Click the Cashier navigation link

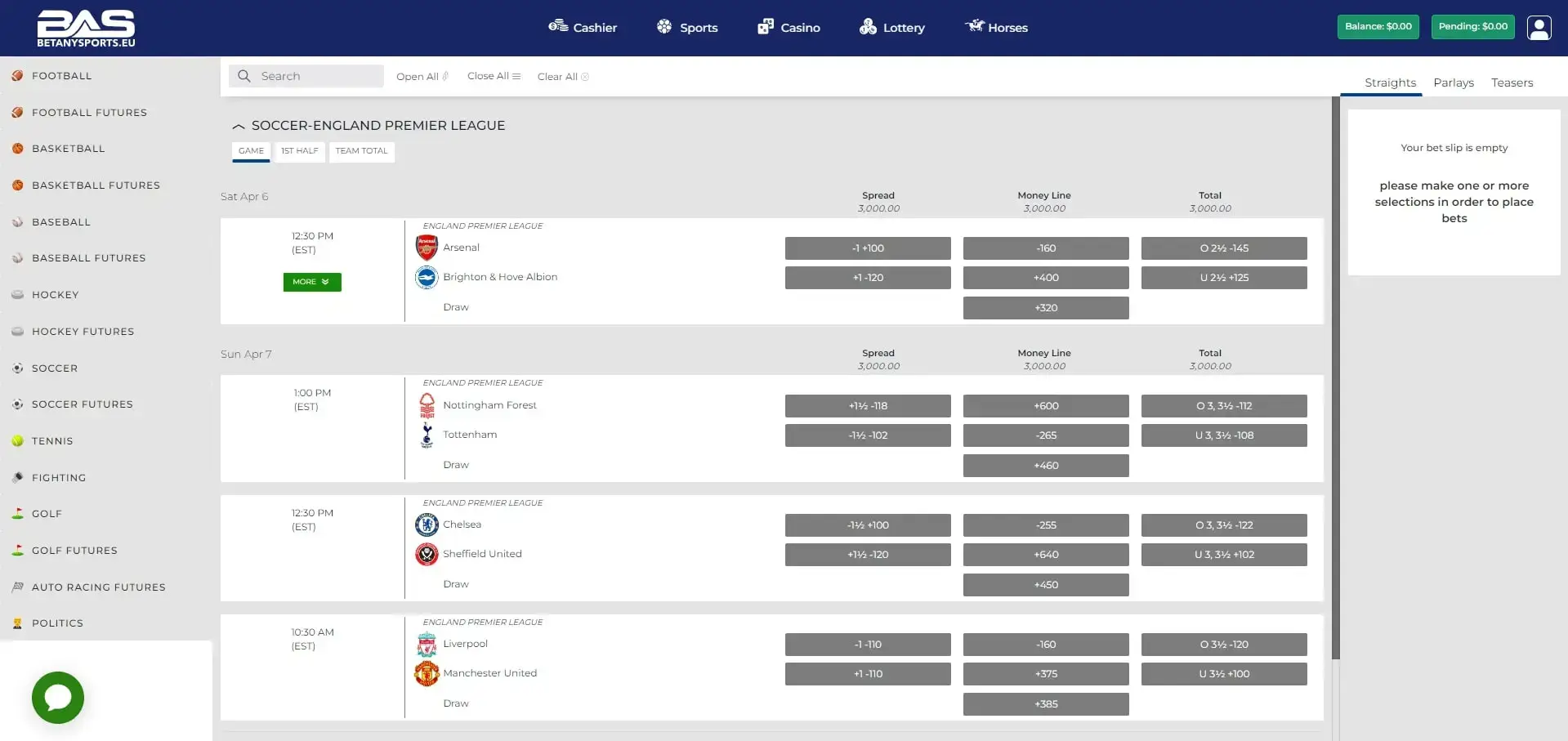click(583, 26)
